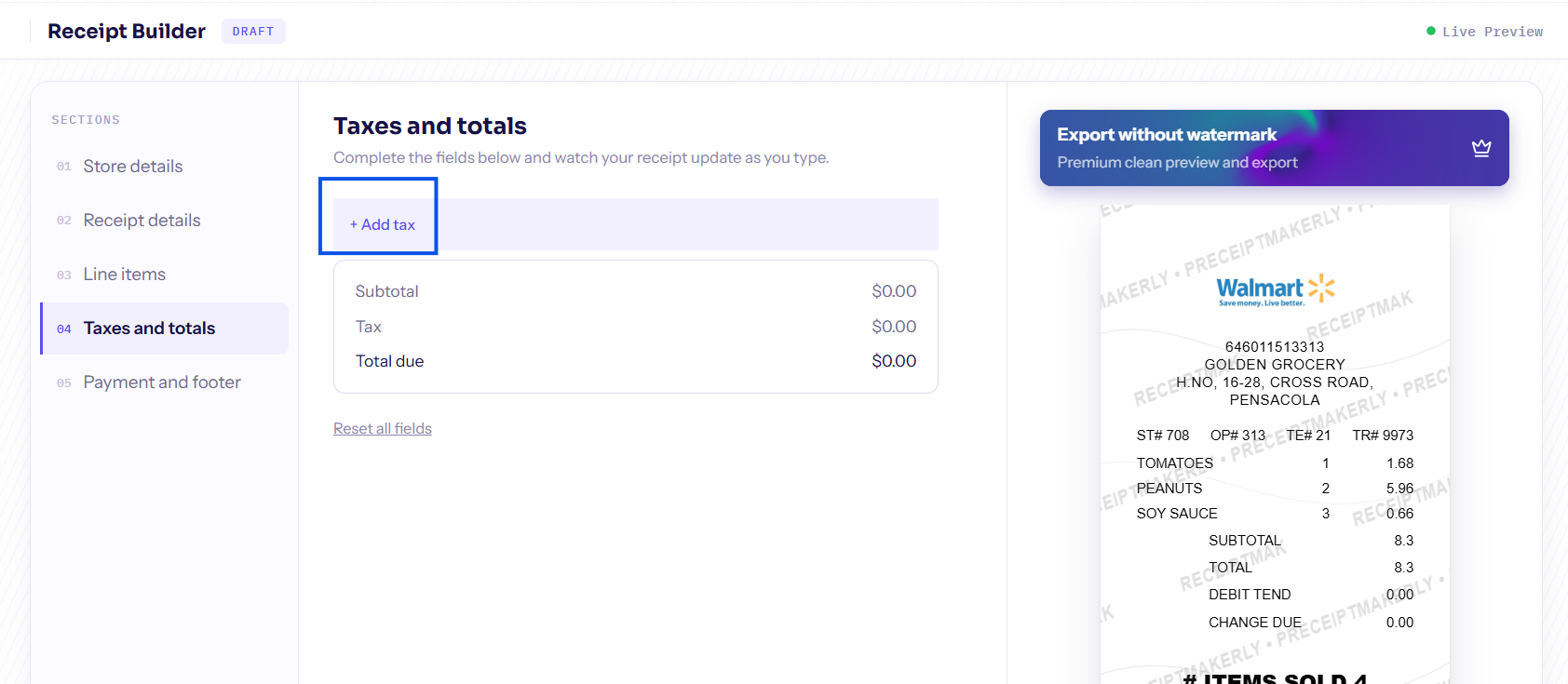Click PEANUTS line on receipt preview
The image size is (1568, 684).
coord(1275,489)
